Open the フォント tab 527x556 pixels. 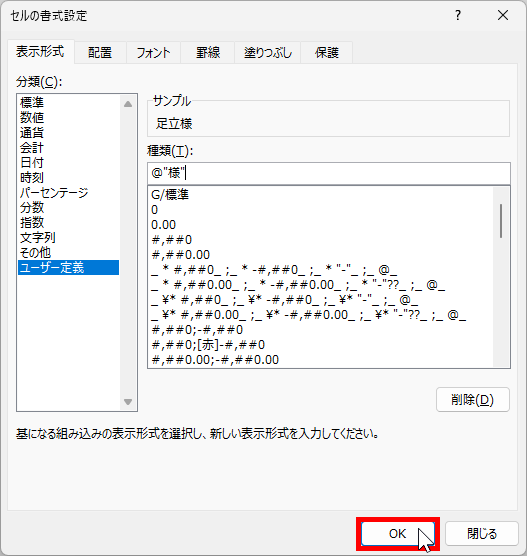[154, 52]
